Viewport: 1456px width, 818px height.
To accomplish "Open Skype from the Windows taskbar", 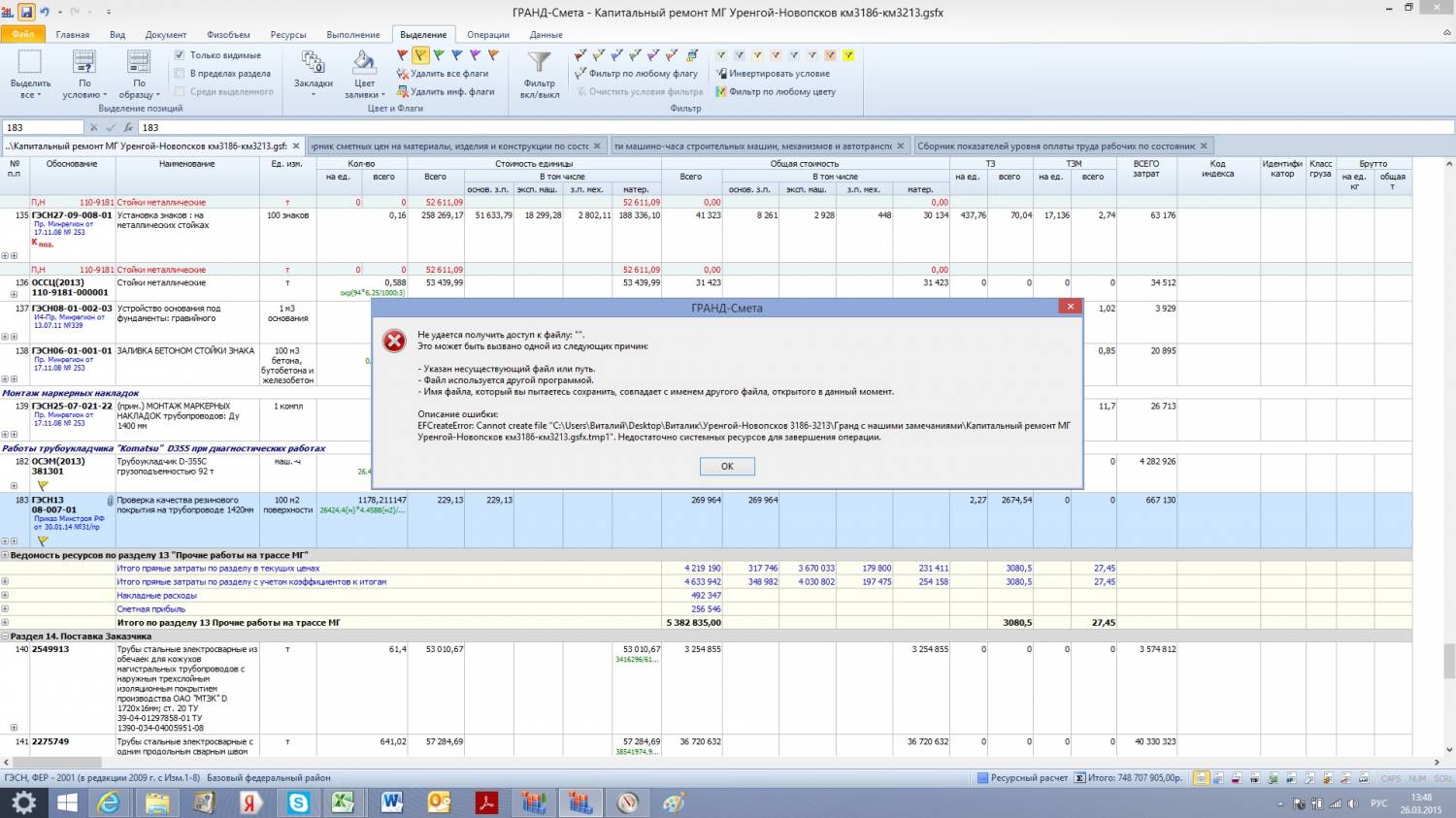I will click(298, 802).
